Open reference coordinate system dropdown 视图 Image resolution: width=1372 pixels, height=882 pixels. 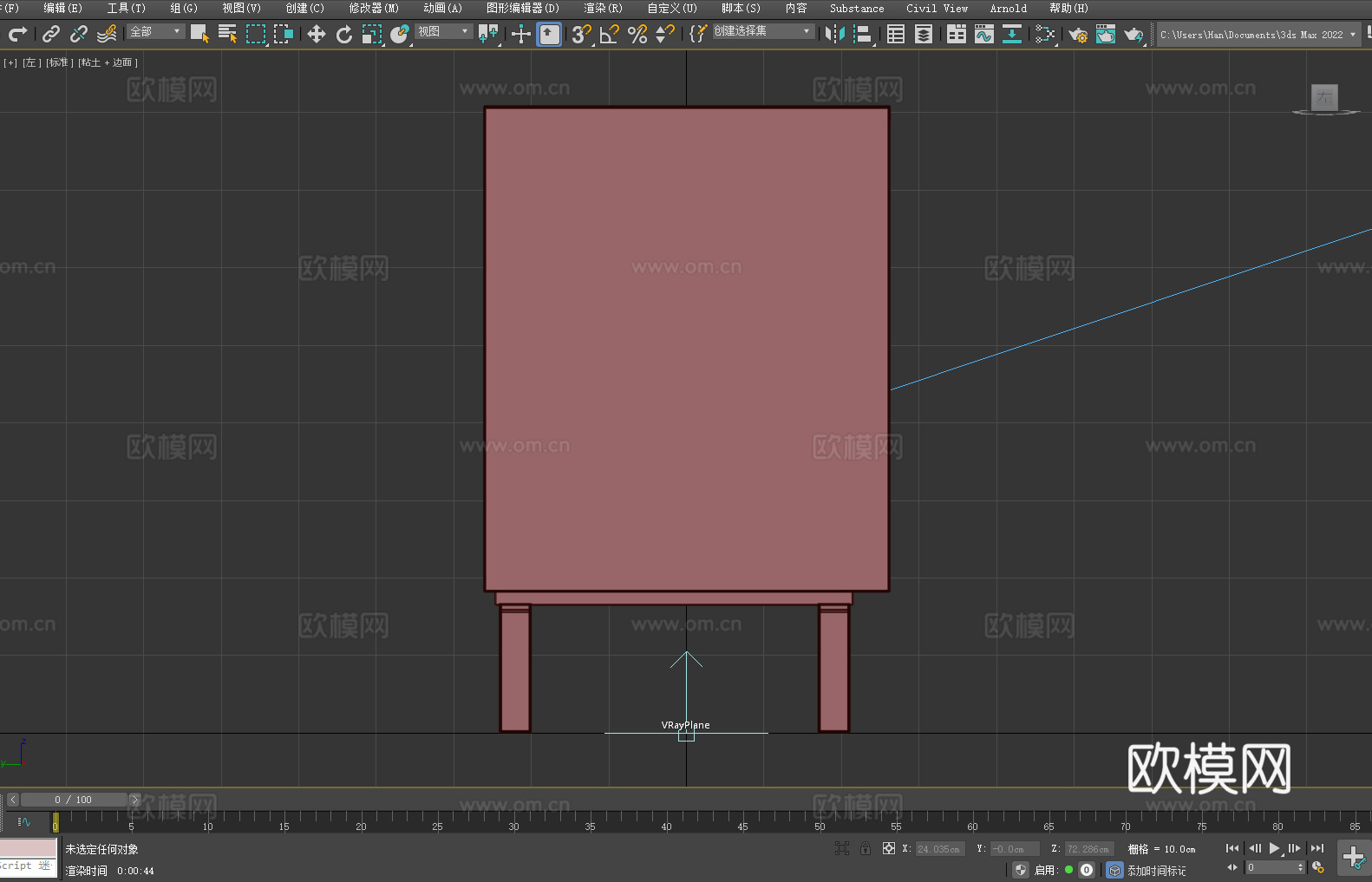point(443,31)
